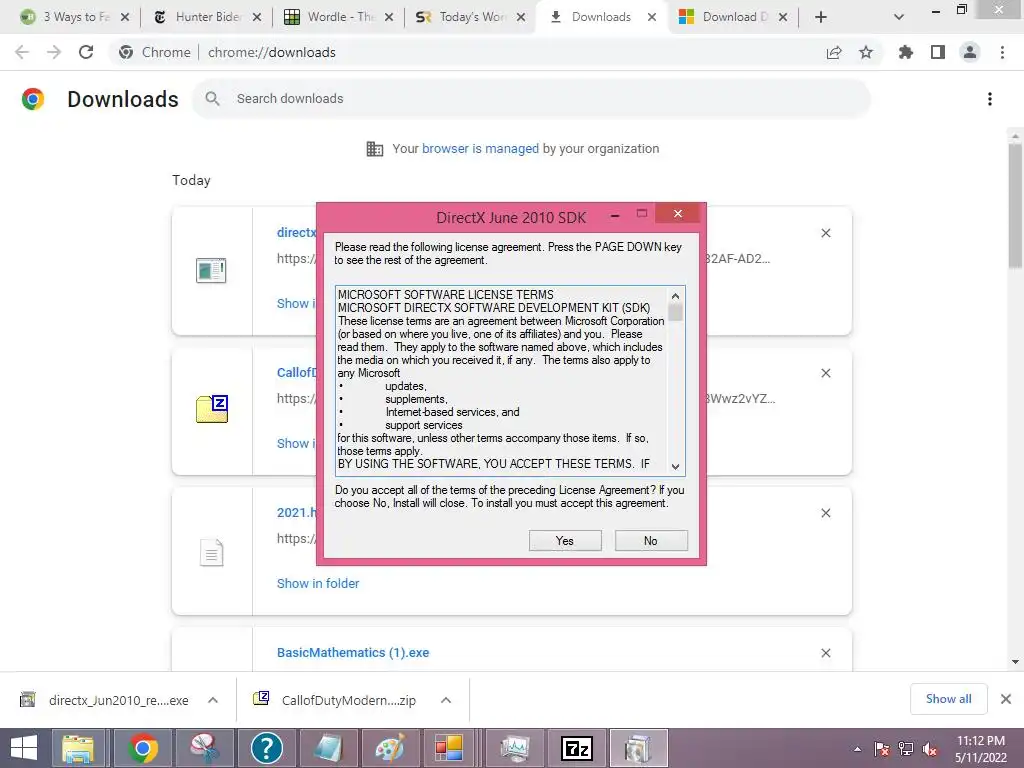Viewport: 1024px width, 768px height.
Task: Open the Snipping Tool taskbar icon
Action: (x=204, y=748)
